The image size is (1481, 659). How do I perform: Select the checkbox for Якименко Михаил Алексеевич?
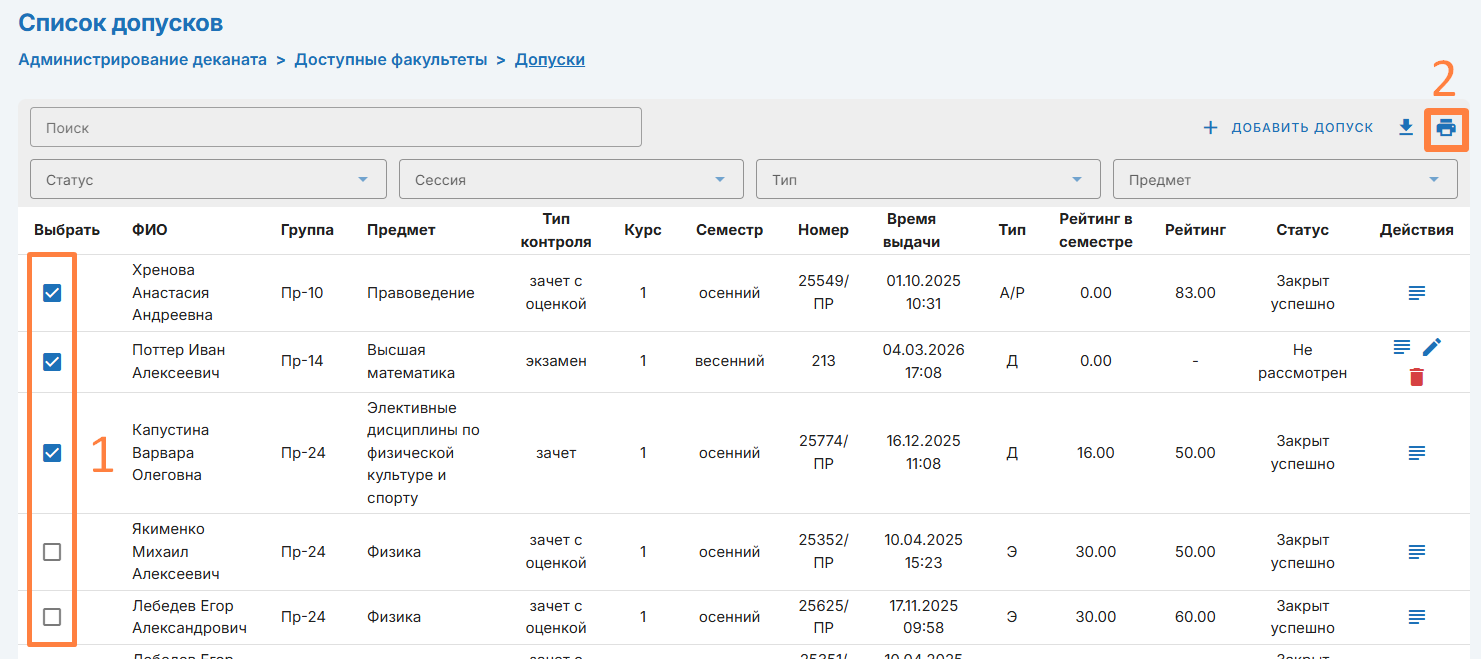coord(52,552)
